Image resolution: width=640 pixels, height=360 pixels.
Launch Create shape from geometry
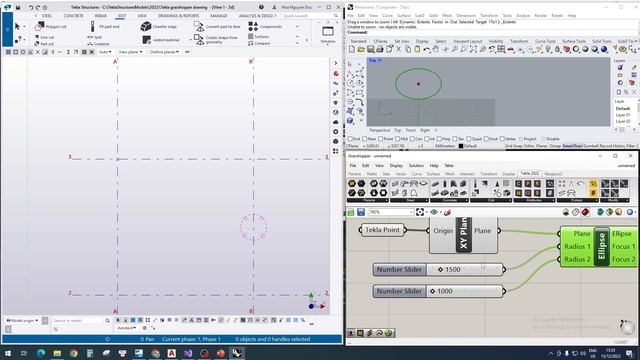[216, 40]
